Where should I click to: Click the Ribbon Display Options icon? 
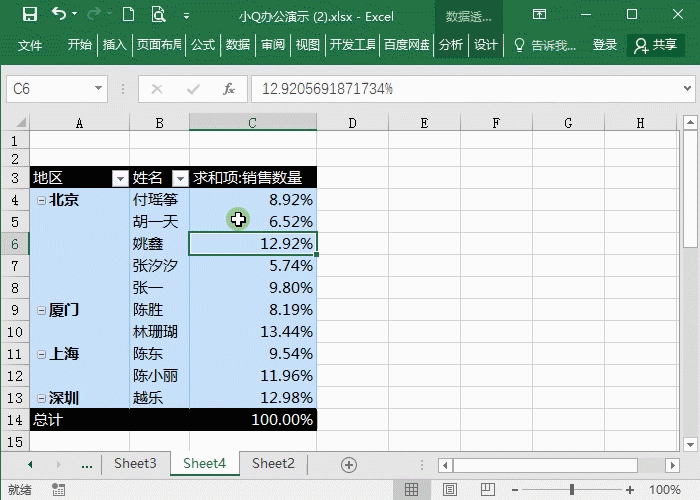(539, 15)
